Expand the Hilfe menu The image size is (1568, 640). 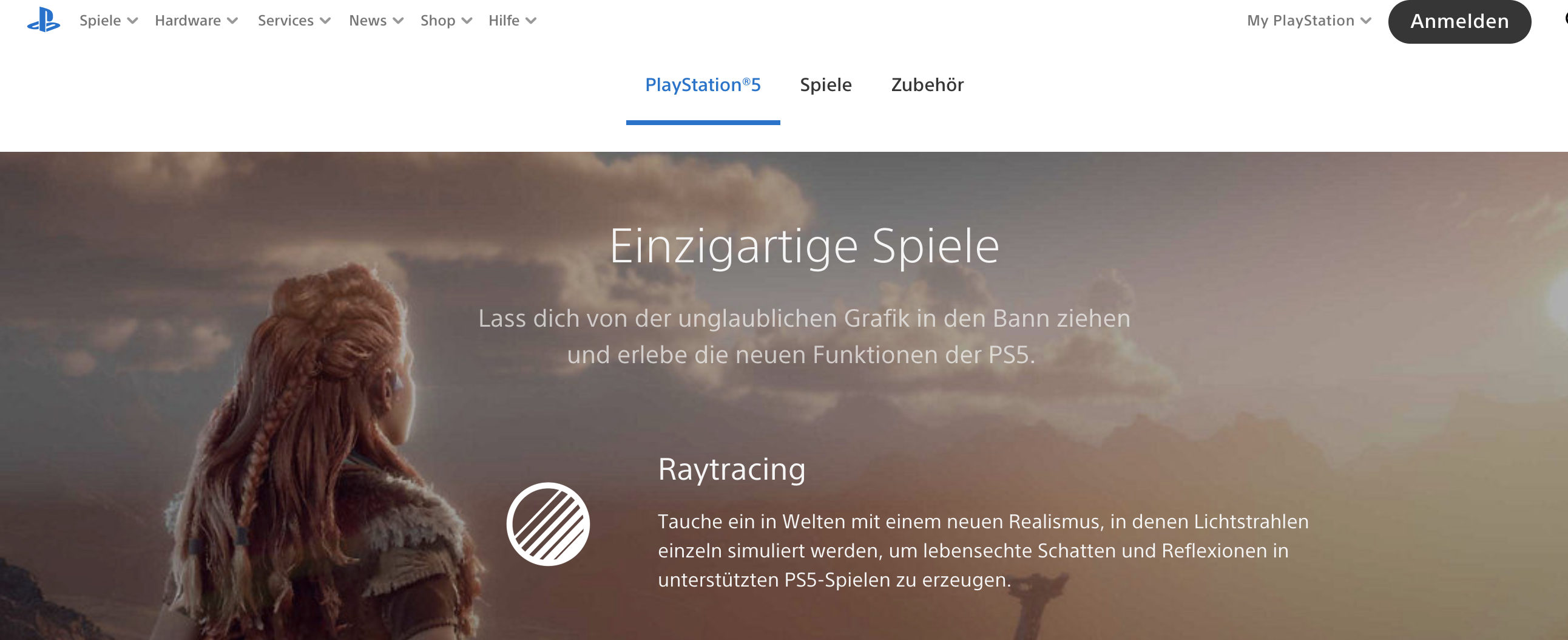(x=513, y=21)
